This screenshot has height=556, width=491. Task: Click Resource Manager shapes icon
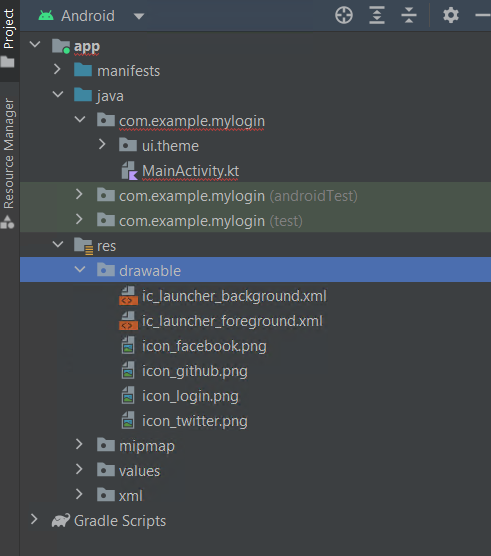[8, 222]
